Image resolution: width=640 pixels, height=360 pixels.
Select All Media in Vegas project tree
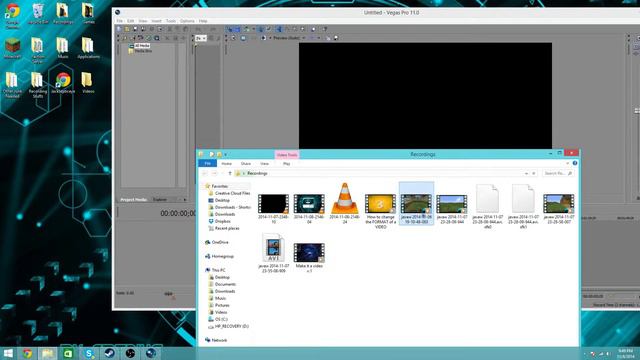(x=142, y=46)
